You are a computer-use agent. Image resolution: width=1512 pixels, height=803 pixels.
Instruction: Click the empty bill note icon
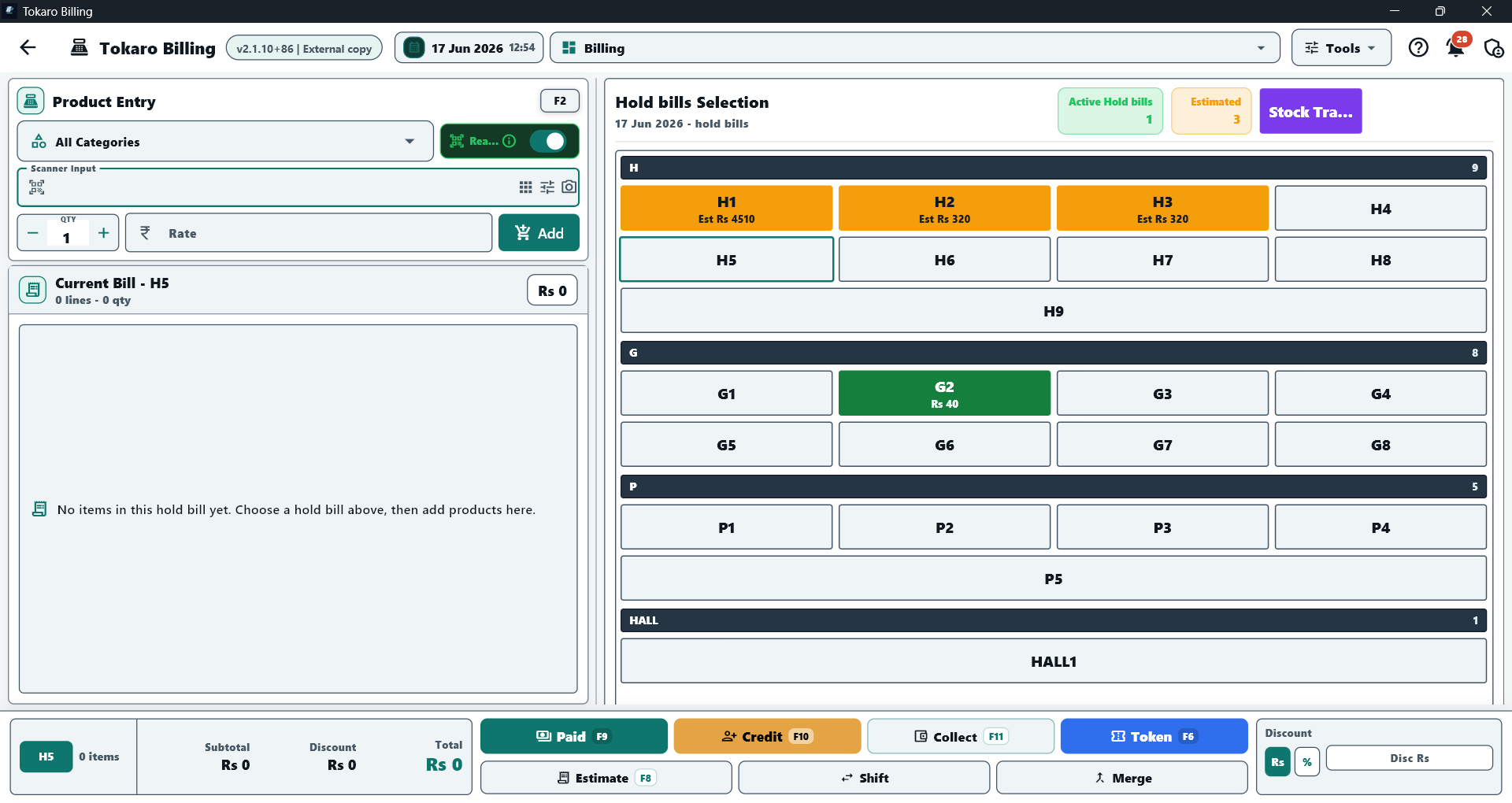point(39,509)
